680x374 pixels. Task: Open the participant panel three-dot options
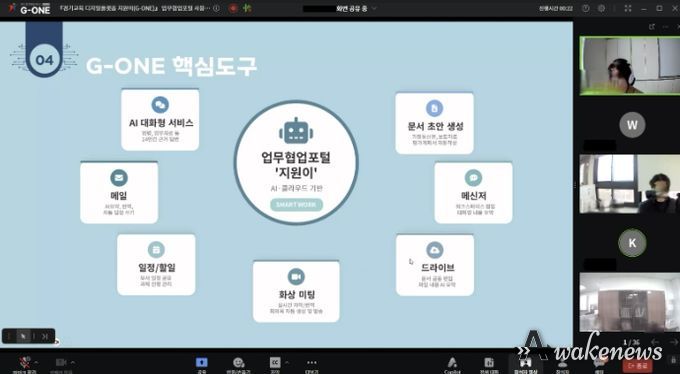[666, 26]
